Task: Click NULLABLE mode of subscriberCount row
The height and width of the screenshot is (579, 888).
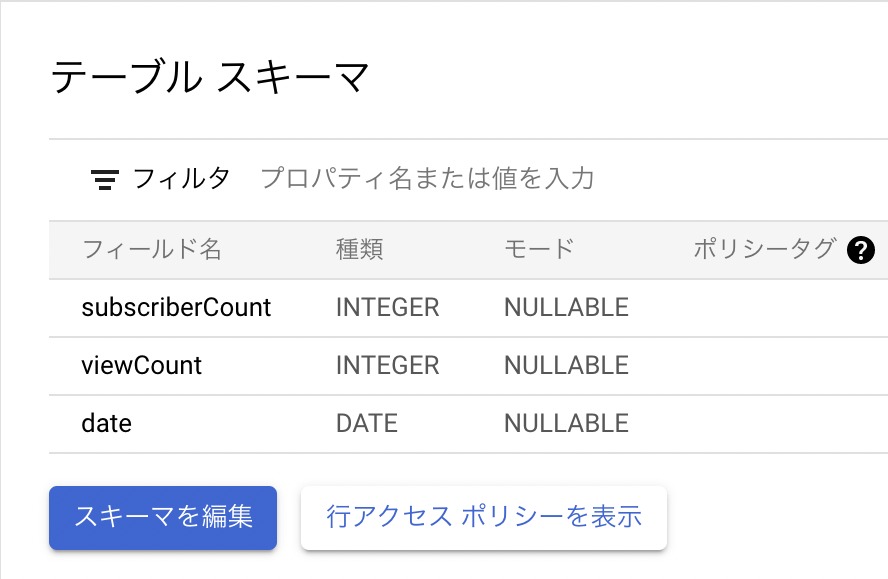Action: 566,308
